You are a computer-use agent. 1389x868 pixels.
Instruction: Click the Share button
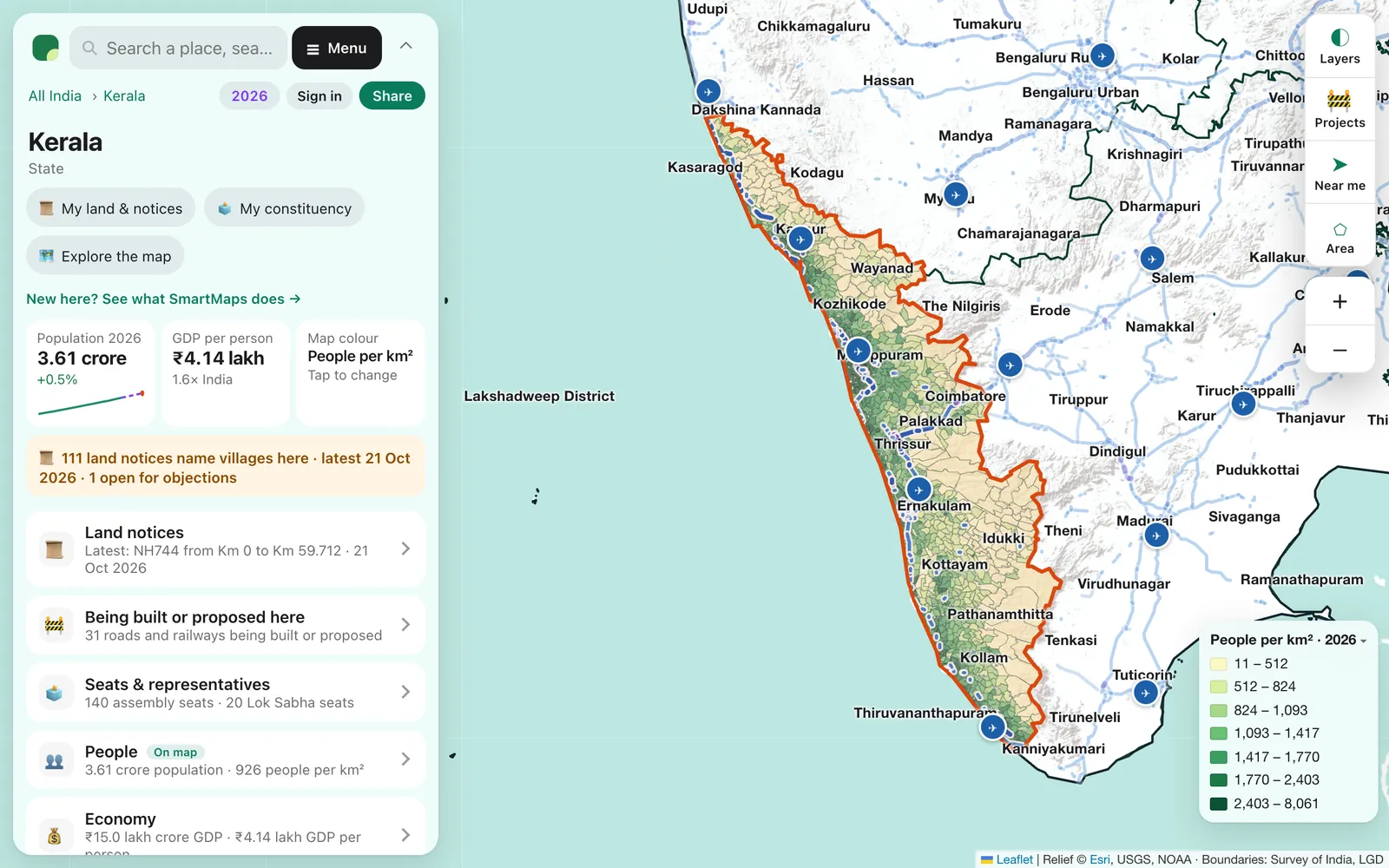392,95
